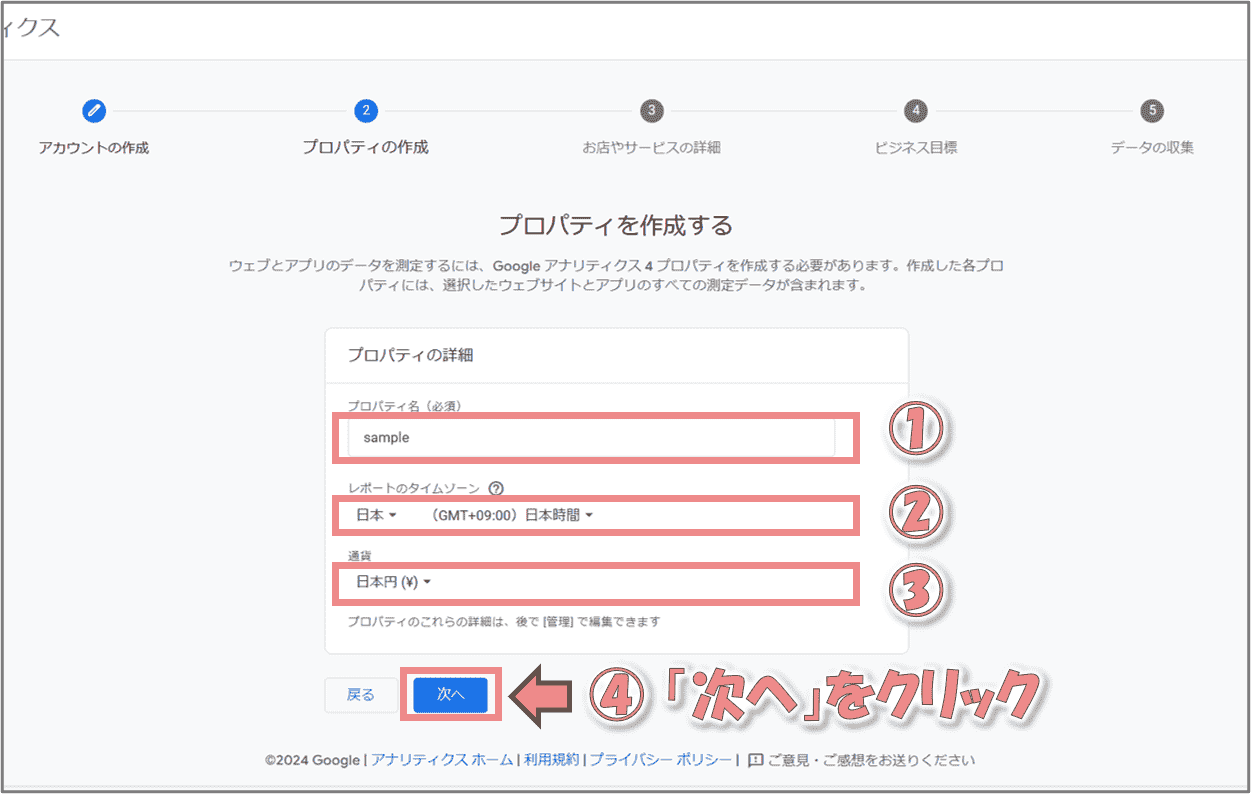Select the プロパティの作成 step label

[366, 147]
